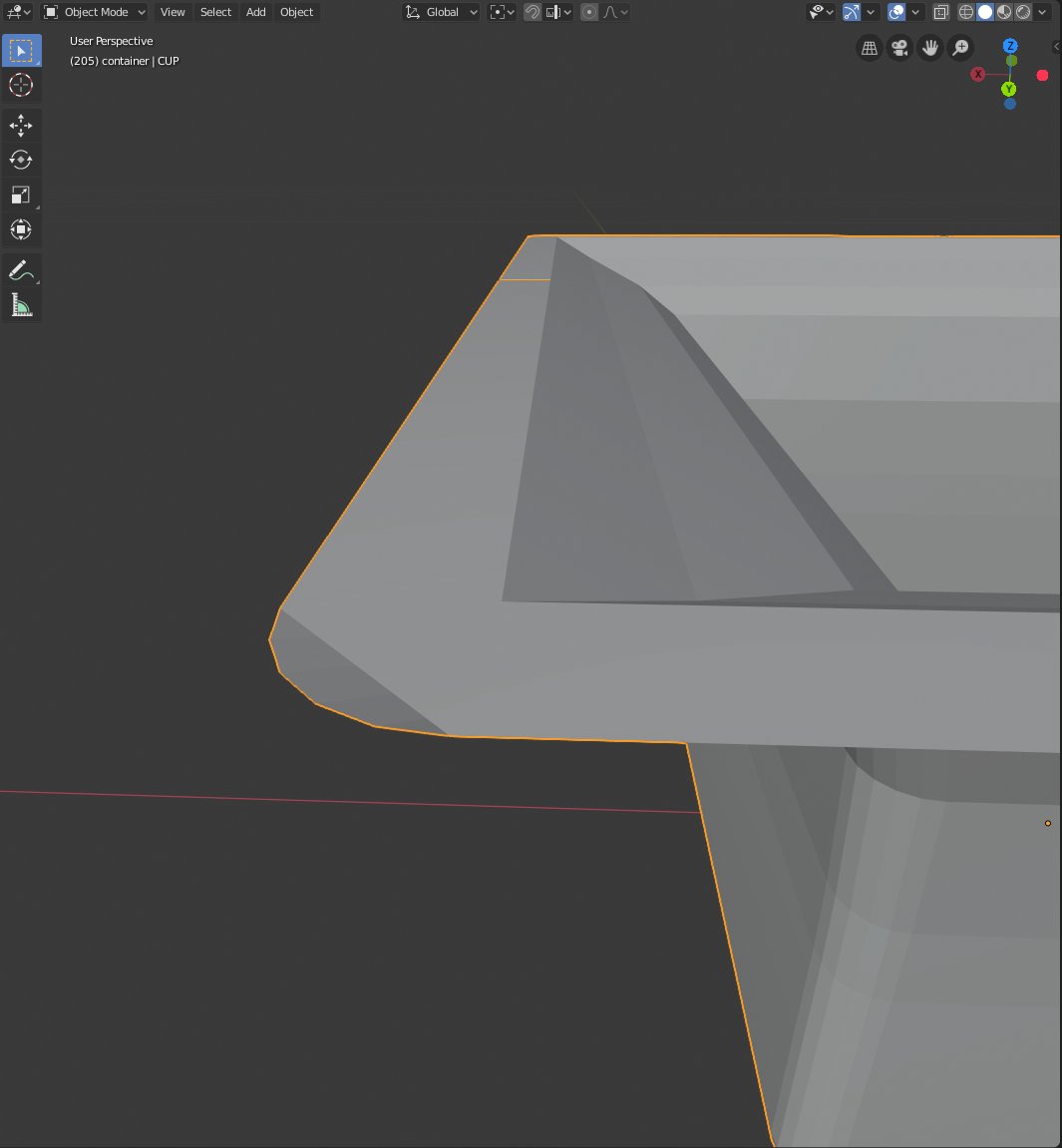Open object visibility and selectability dropdown
Screen dimensions: 1062x1148
821,12
